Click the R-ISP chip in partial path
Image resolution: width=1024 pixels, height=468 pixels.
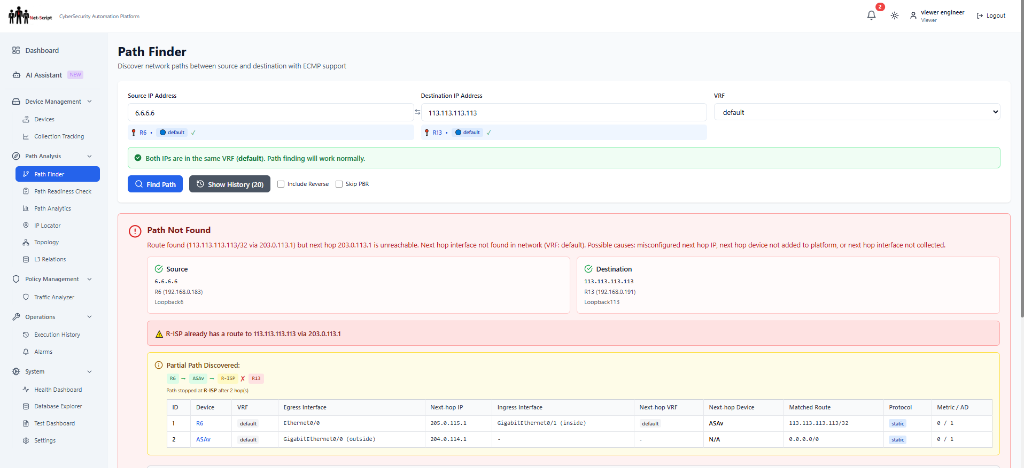click(x=227, y=378)
